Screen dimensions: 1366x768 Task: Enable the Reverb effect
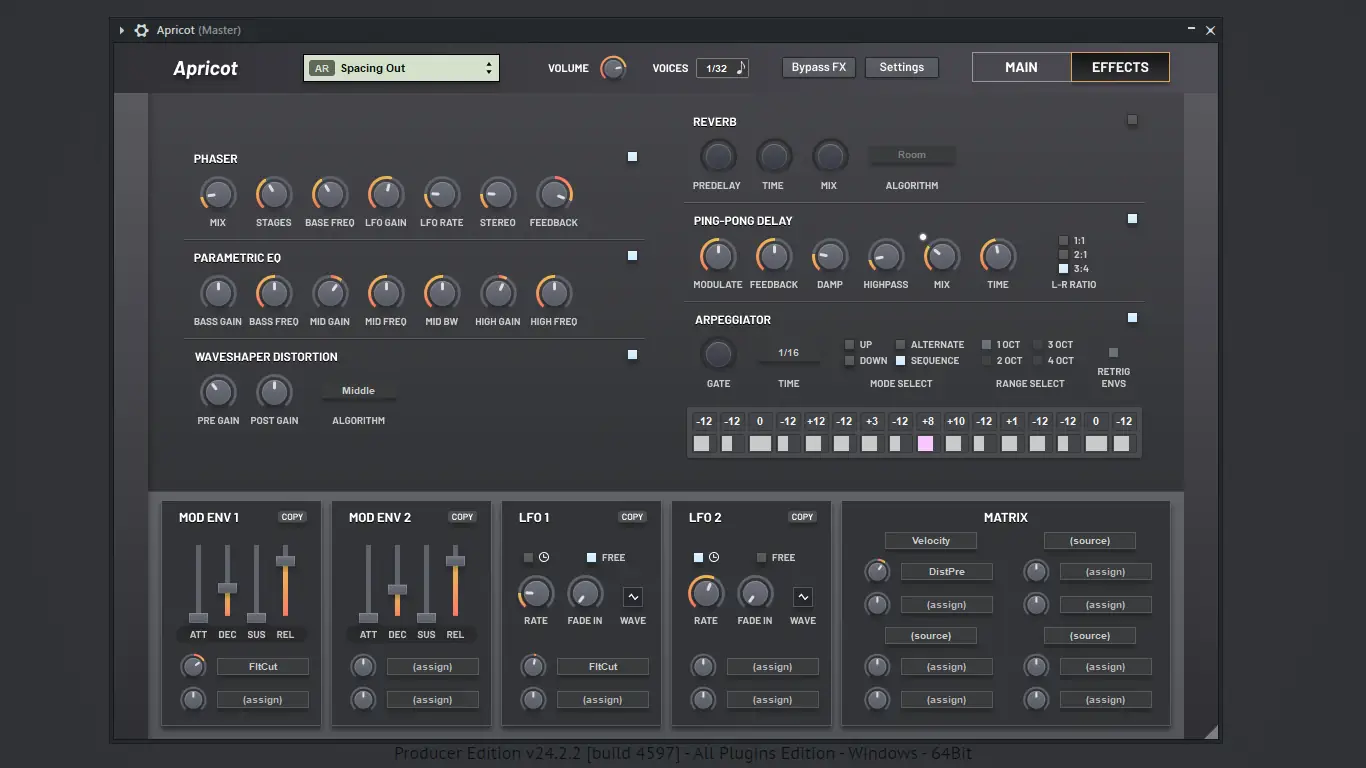(1132, 120)
